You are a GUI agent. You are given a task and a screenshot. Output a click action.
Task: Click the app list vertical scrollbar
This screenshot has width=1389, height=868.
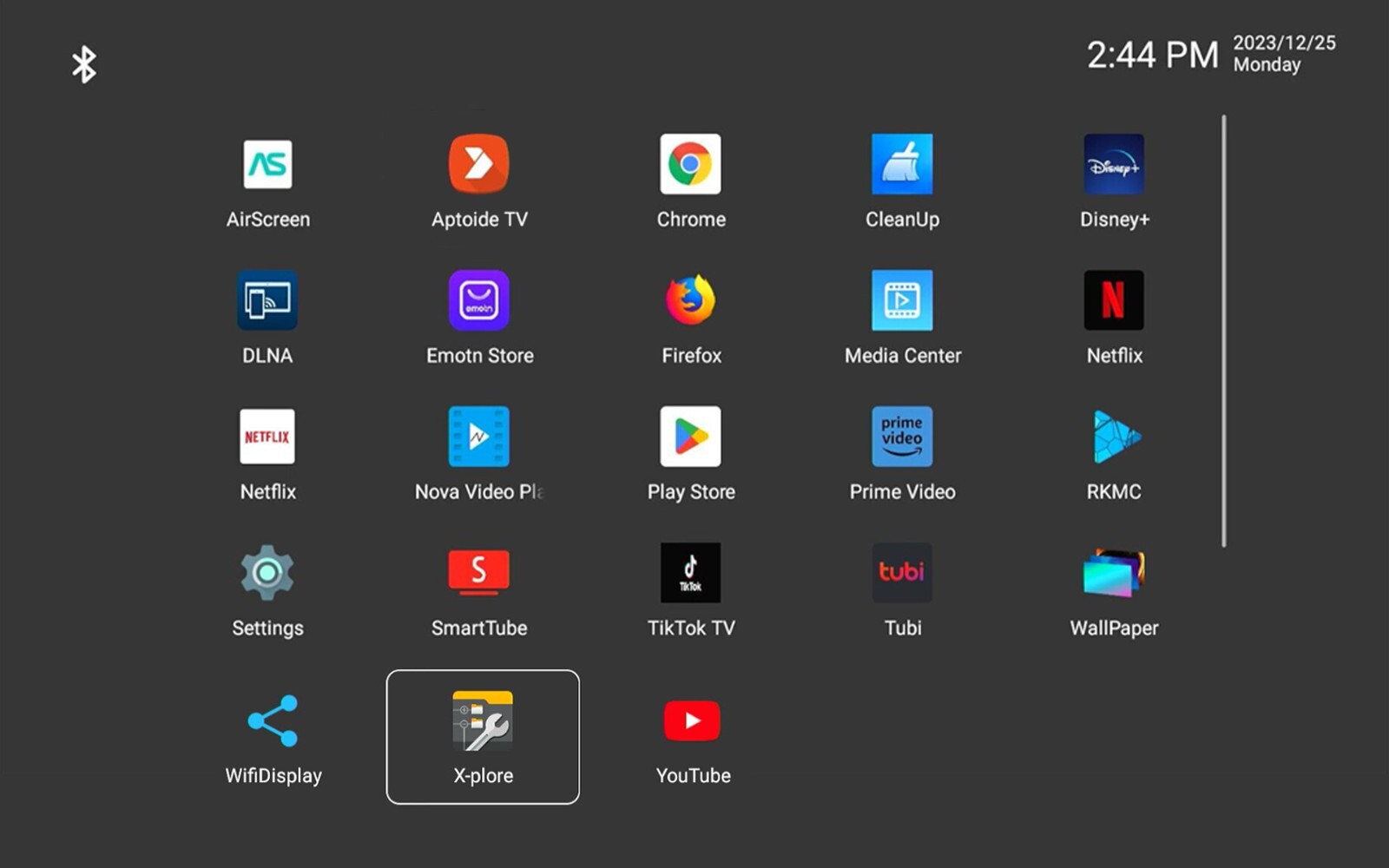tap(1224, 331)
